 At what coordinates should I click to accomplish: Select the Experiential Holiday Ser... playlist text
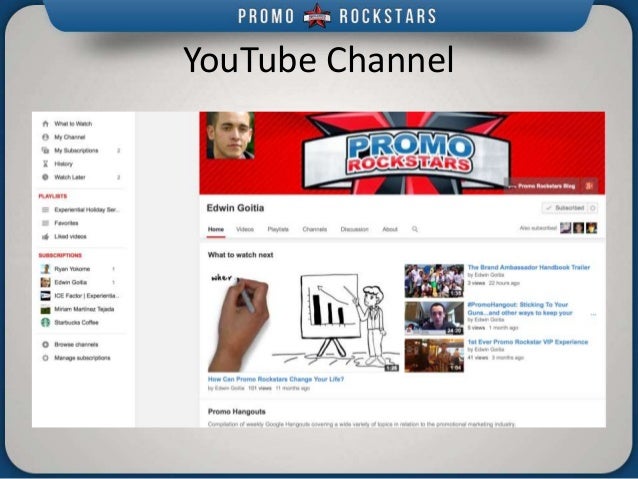pos(87,210)
